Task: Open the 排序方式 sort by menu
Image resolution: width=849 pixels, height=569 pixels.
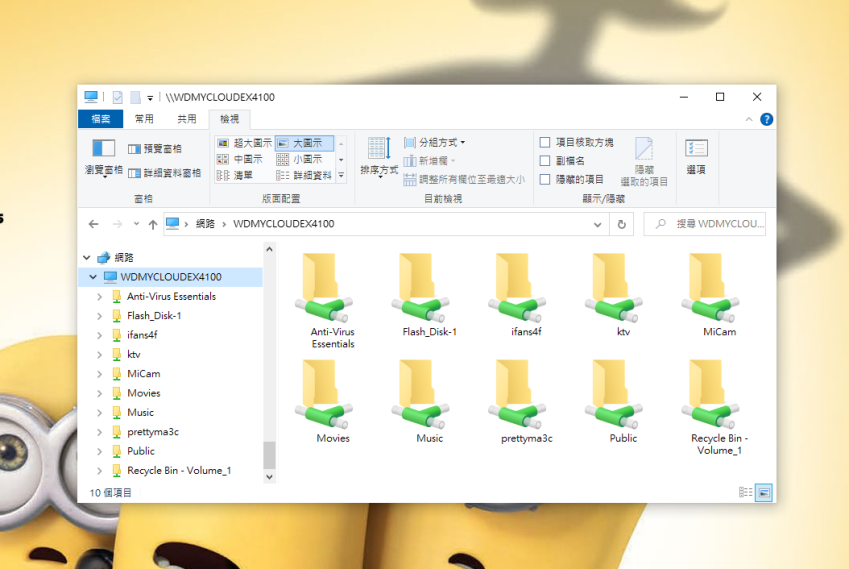Action: coord(379,156)
